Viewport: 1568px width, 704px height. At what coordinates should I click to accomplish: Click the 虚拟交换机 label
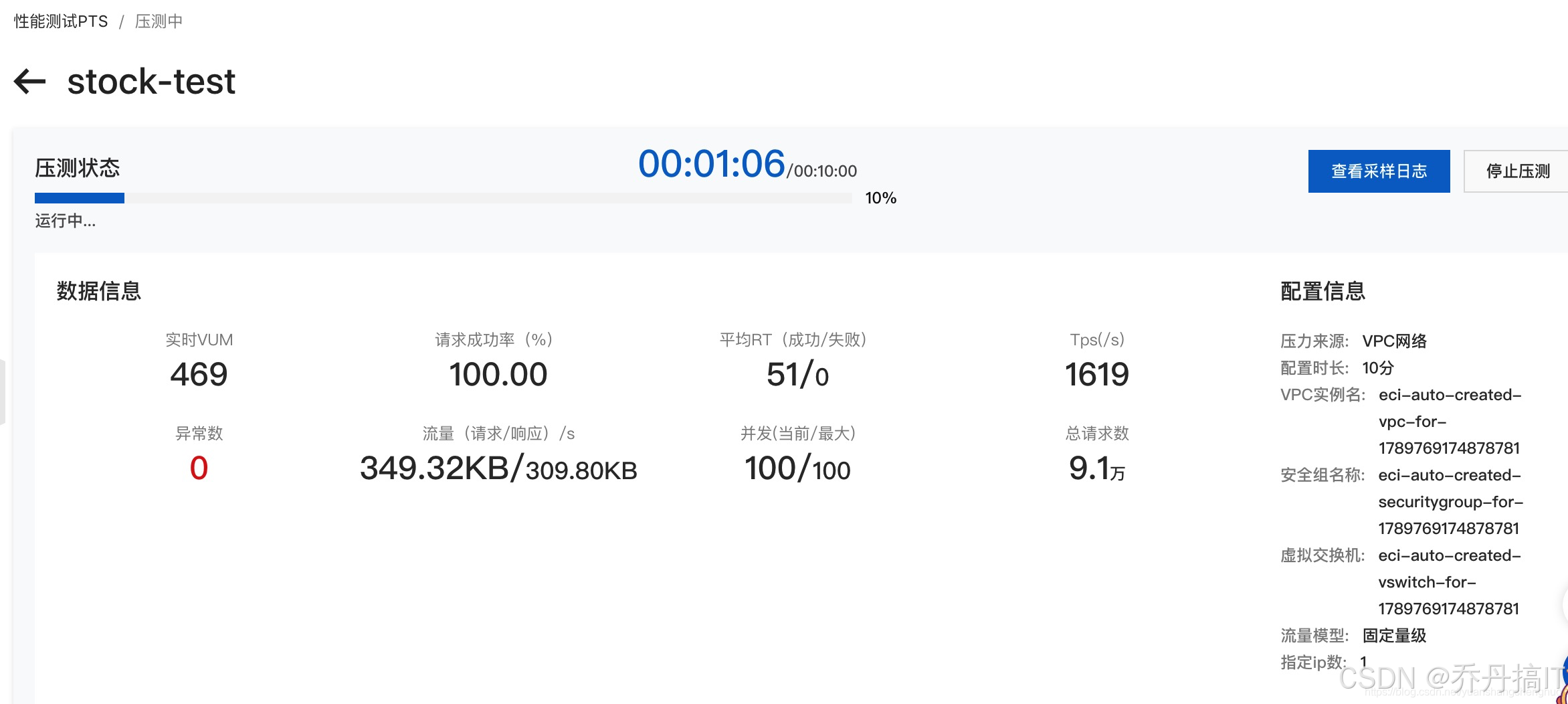tap(1322, 555)
